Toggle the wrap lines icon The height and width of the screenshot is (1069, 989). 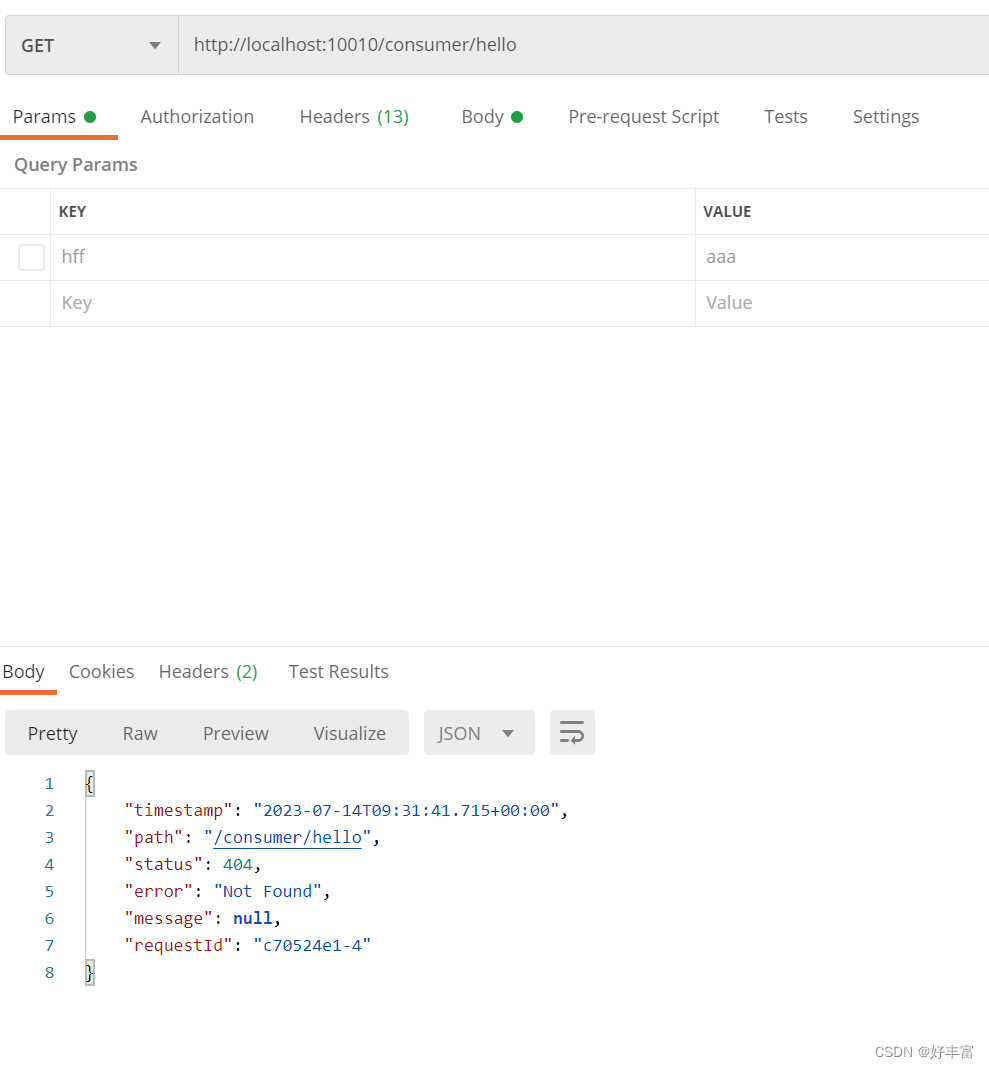572,733
